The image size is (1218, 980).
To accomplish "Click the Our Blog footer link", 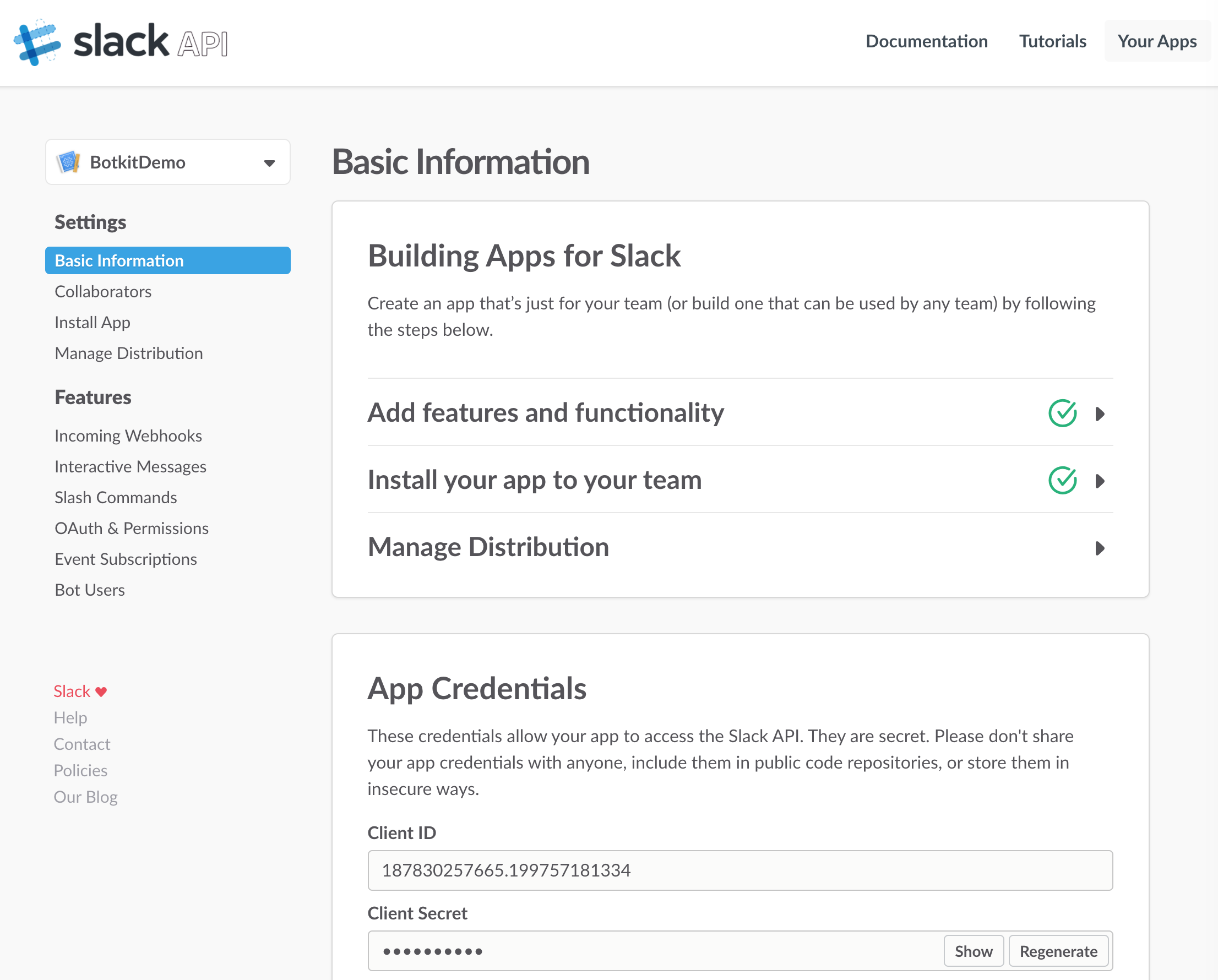I will tap(85, 797).
